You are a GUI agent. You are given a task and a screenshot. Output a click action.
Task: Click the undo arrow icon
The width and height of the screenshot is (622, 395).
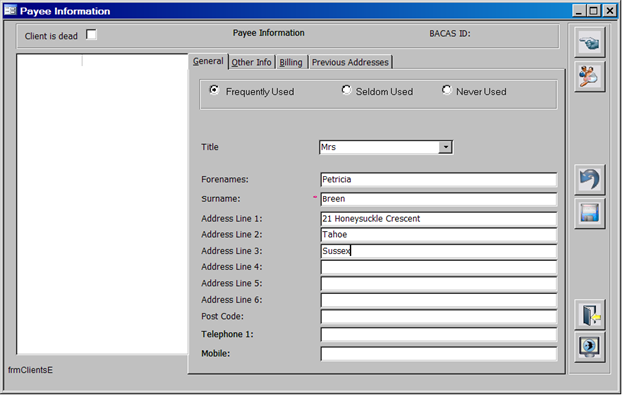pos(589,179)
